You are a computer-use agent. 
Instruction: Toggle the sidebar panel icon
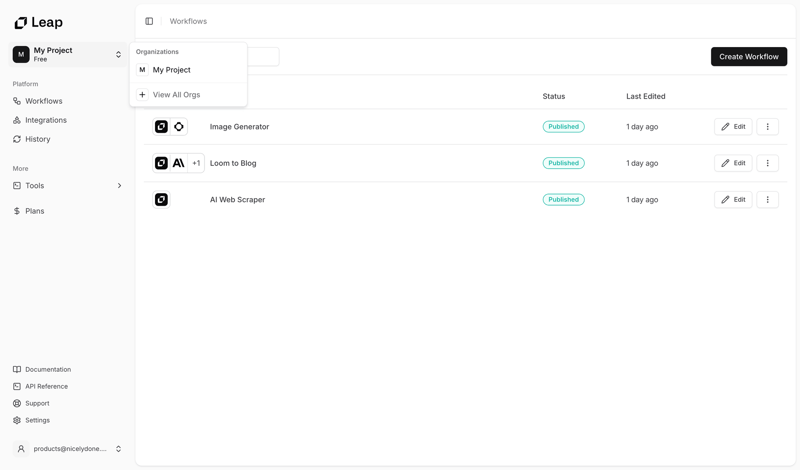(149, 21)
